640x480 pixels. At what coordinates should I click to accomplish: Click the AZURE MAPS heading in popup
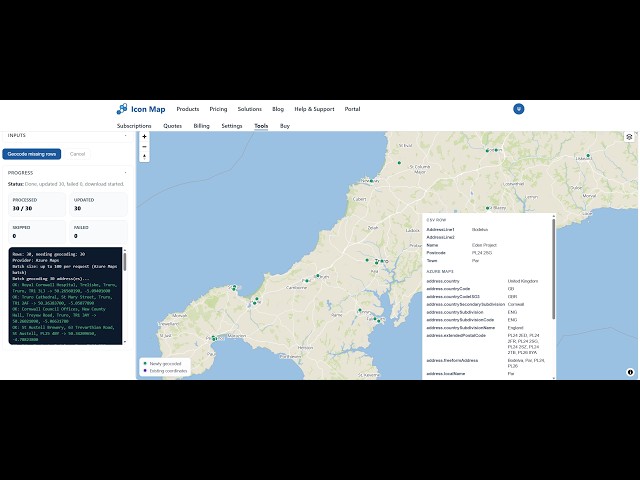[x=440, y=271]
